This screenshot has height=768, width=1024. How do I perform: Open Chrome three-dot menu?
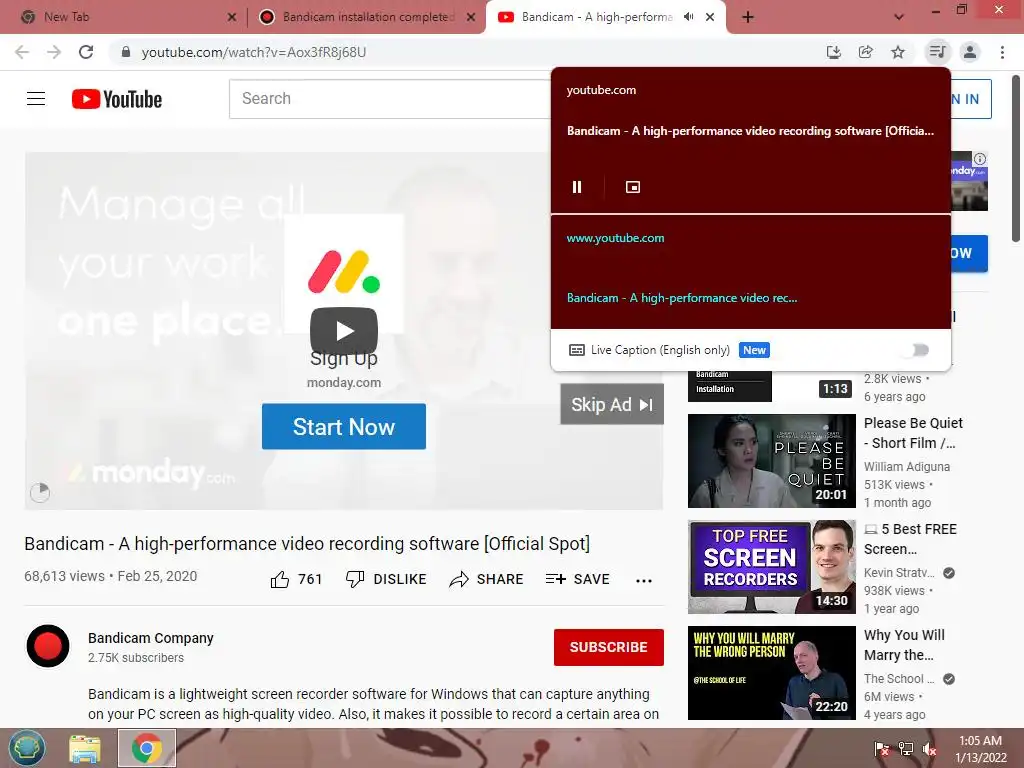coord(1002,52)
